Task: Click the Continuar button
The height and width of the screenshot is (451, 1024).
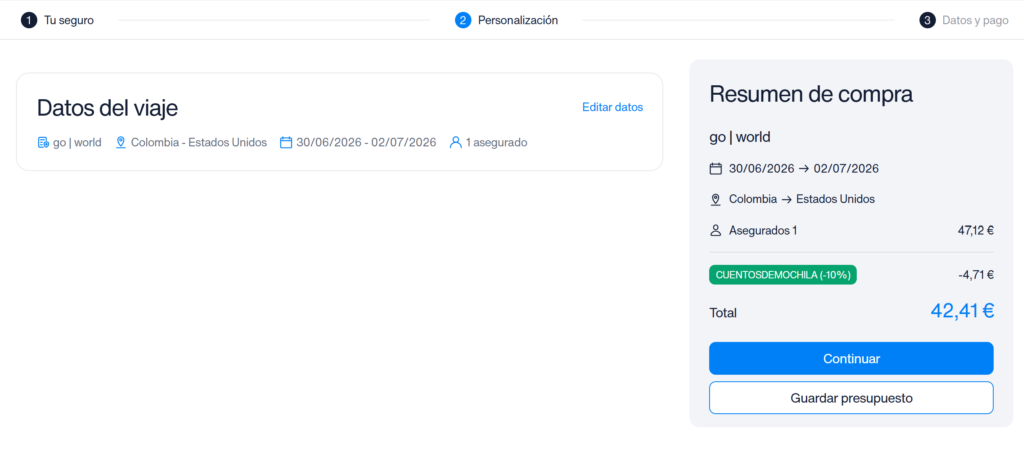Action: (851, 358)
